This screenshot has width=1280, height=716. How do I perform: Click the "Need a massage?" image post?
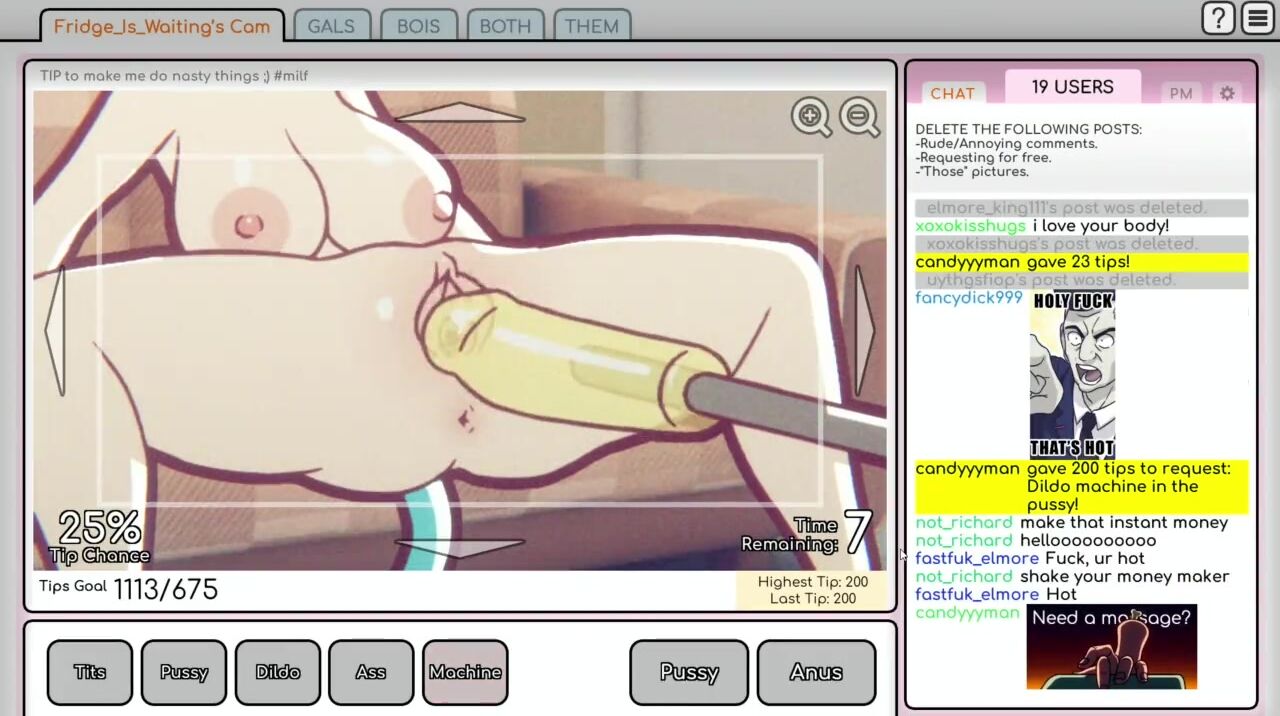pyautogui.click(x=1111, y=646)
